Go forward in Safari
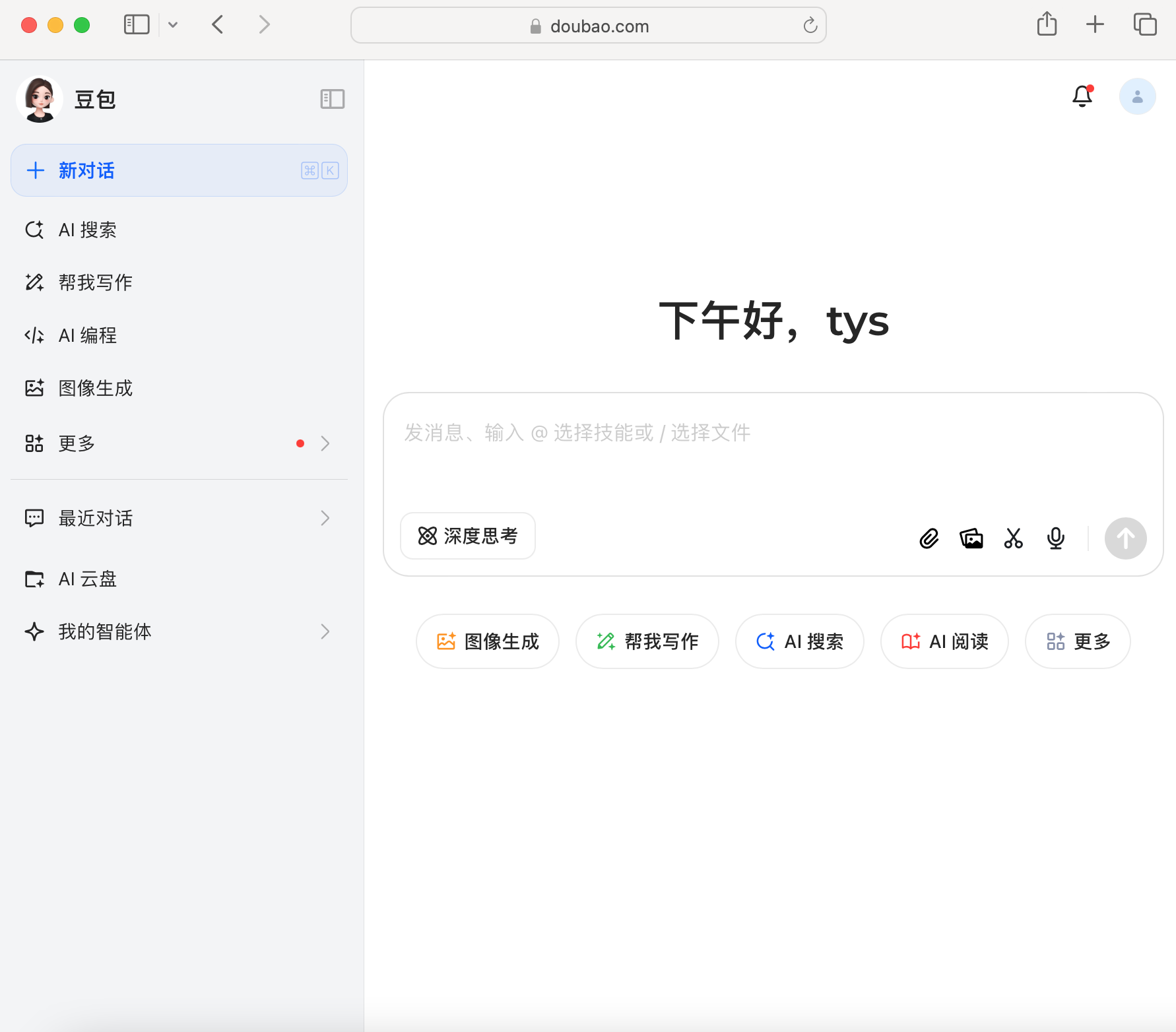 coord(264,25)
